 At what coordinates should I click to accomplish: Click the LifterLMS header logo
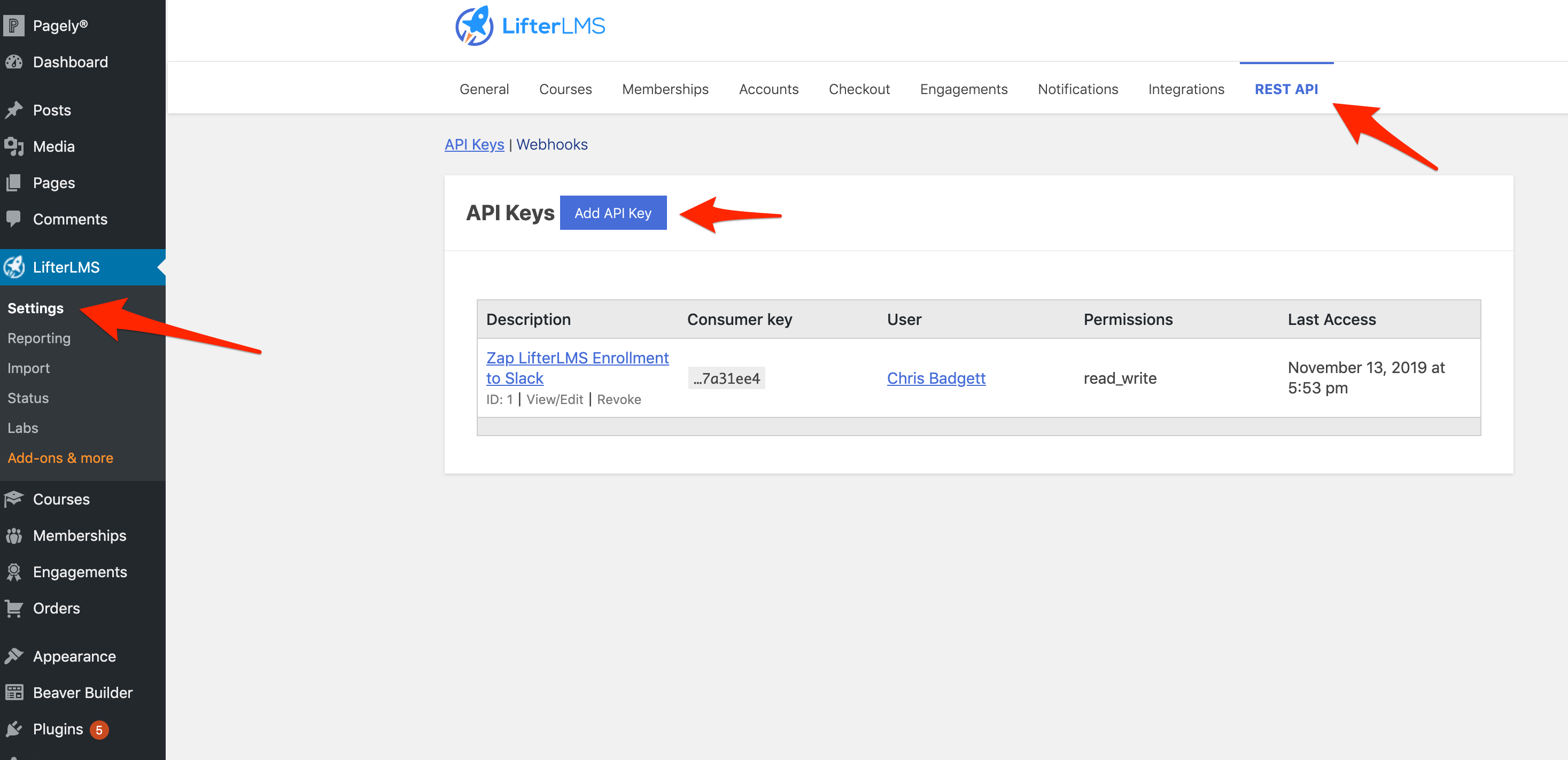coord(530,26)
